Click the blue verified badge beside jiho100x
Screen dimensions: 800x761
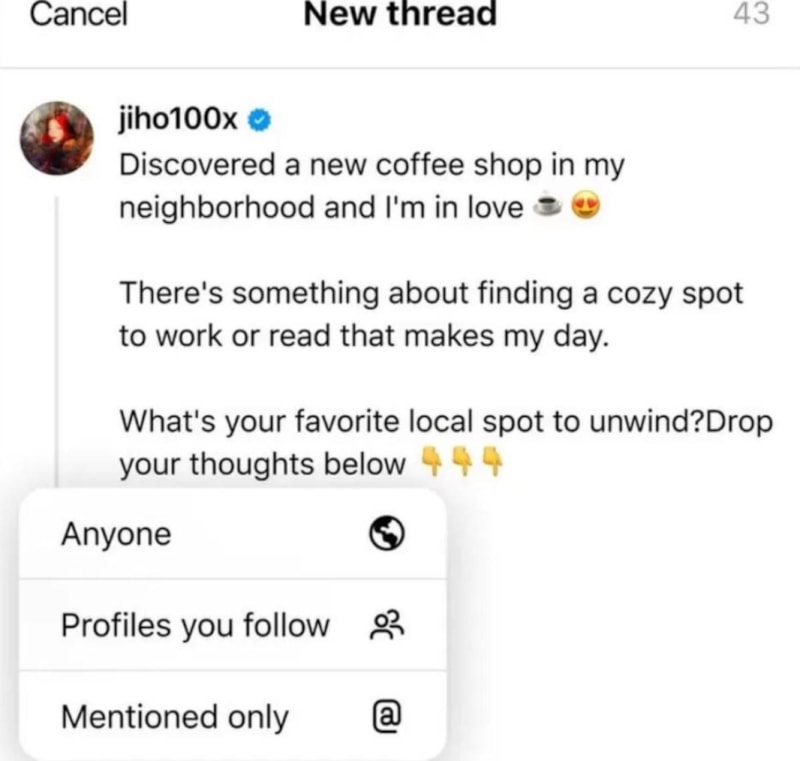click(x=259, y=120)
